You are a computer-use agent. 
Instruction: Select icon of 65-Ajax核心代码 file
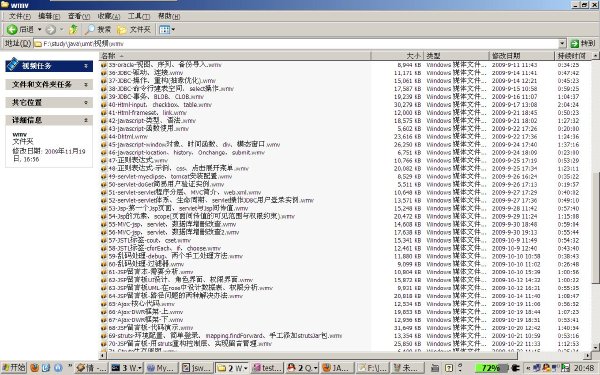tap(104, 304)
